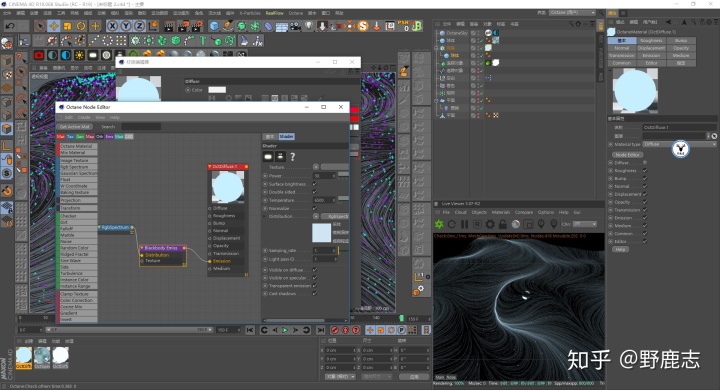The width and height of the screenshot is (720, 390).
Task: Adjust the Power slider in Shader panel
Action: [343, 175]
